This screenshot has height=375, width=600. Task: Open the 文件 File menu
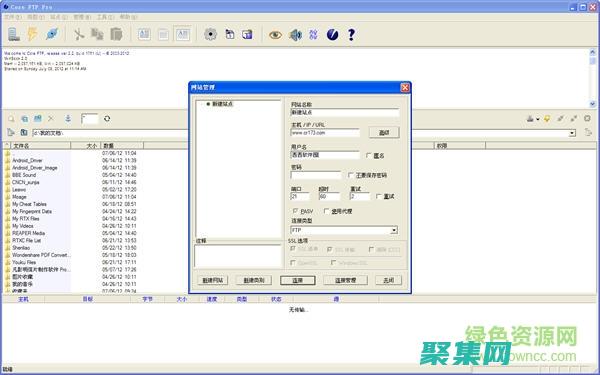coord(12,17)
